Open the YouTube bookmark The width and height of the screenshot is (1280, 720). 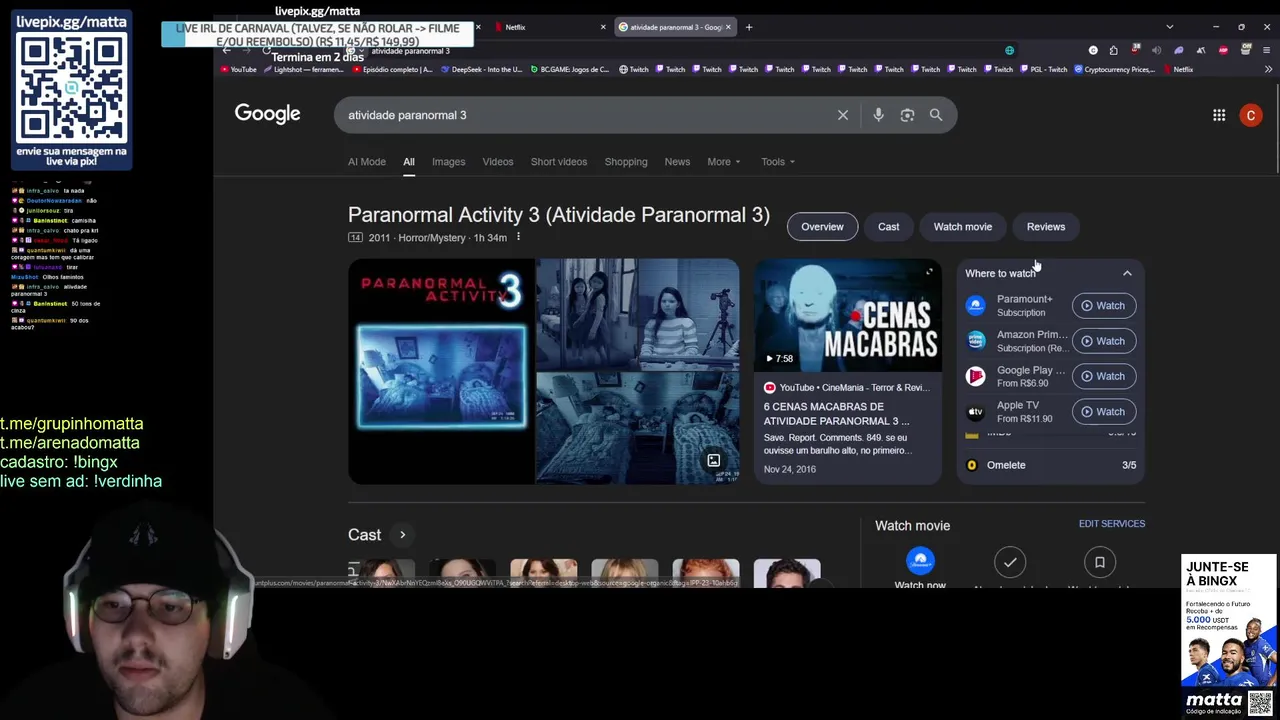(238, 70)
